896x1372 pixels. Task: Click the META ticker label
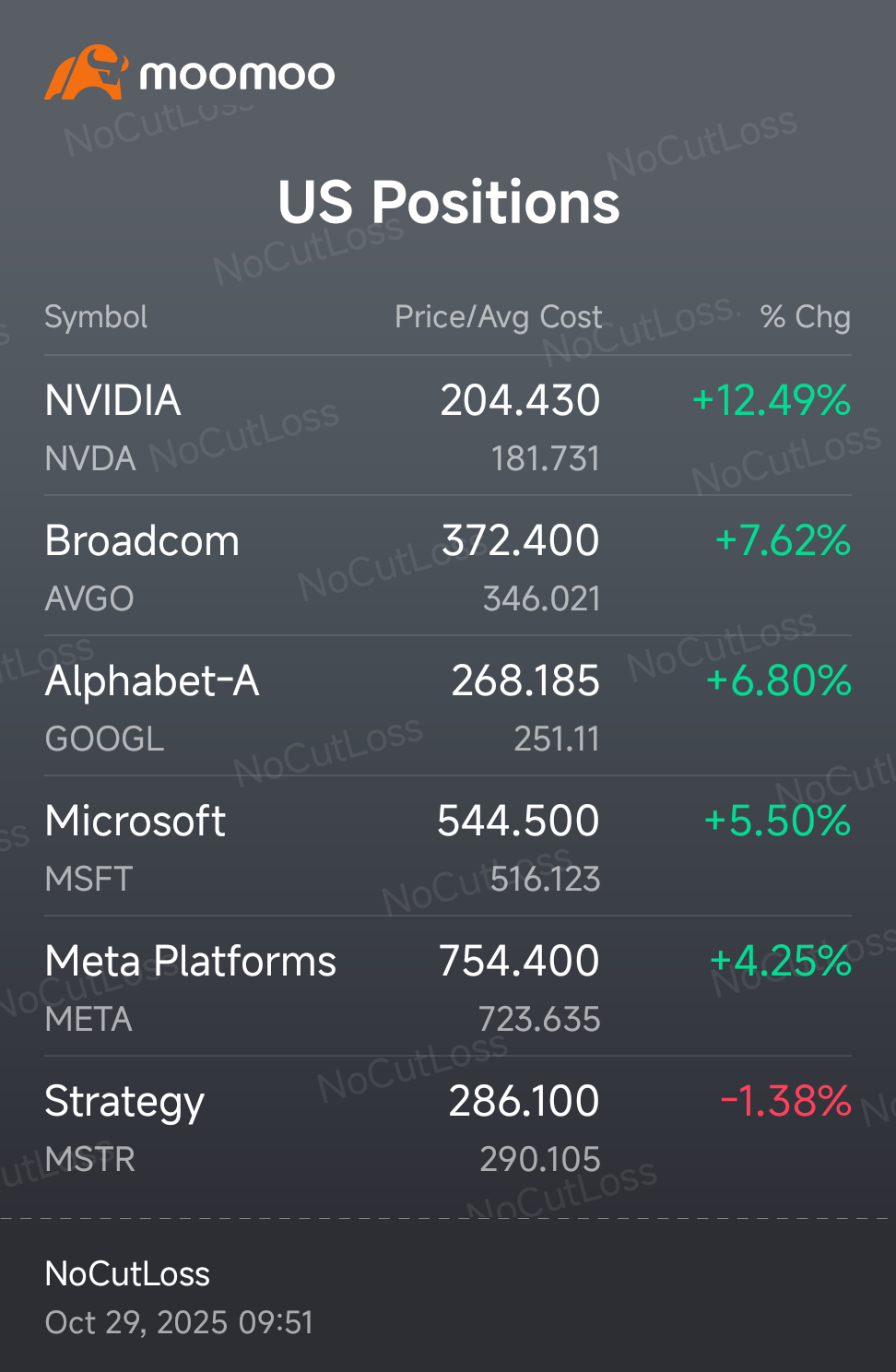pos(88,1019)
